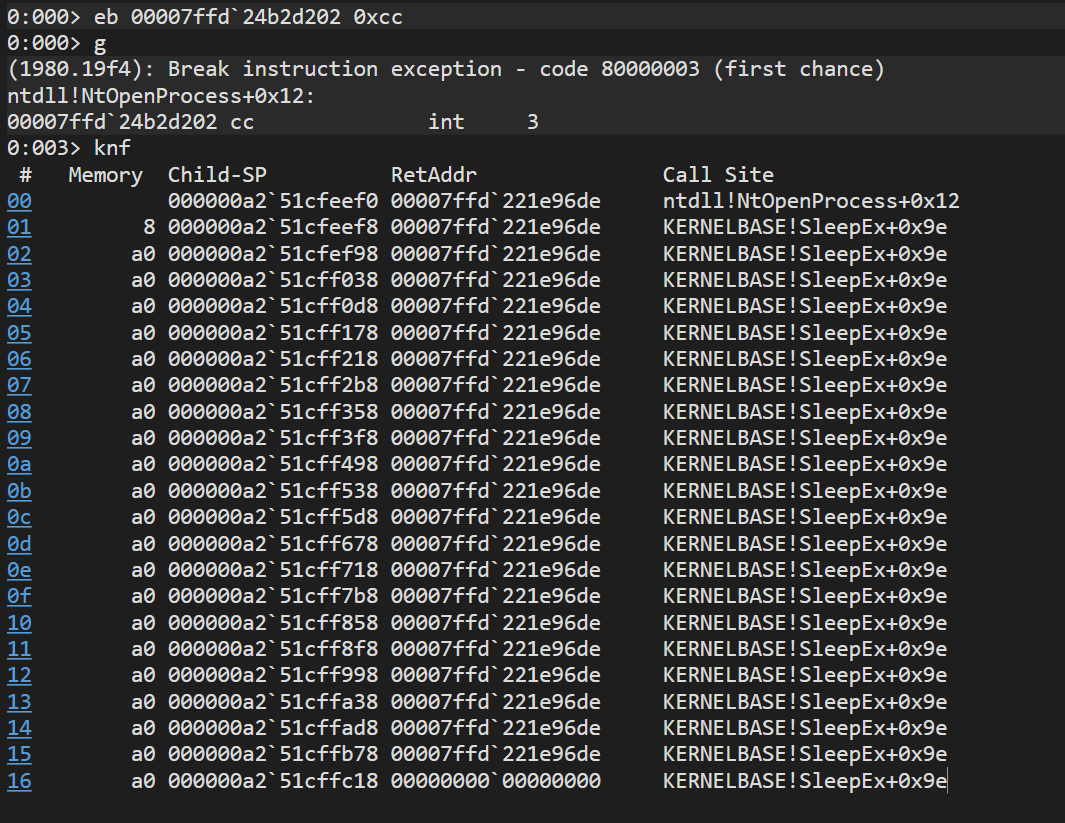Open frame 05 link
The width and height of the screenshot is (1065, 823).
(x=19, y=333)
